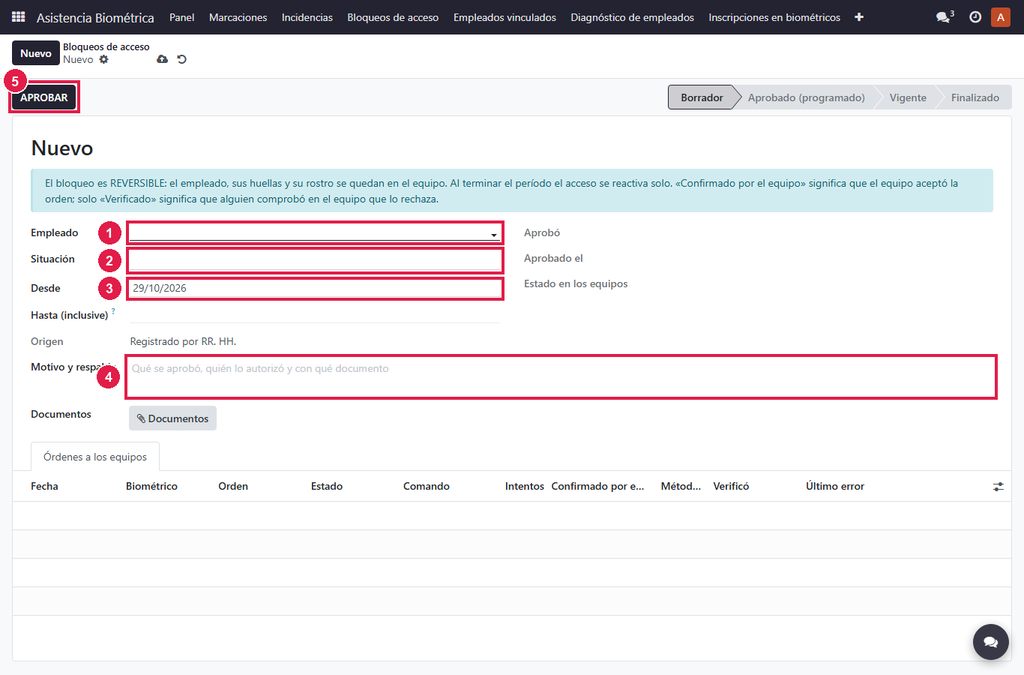
Task: Select the Vigente status stage
Action: pos(908,97)
